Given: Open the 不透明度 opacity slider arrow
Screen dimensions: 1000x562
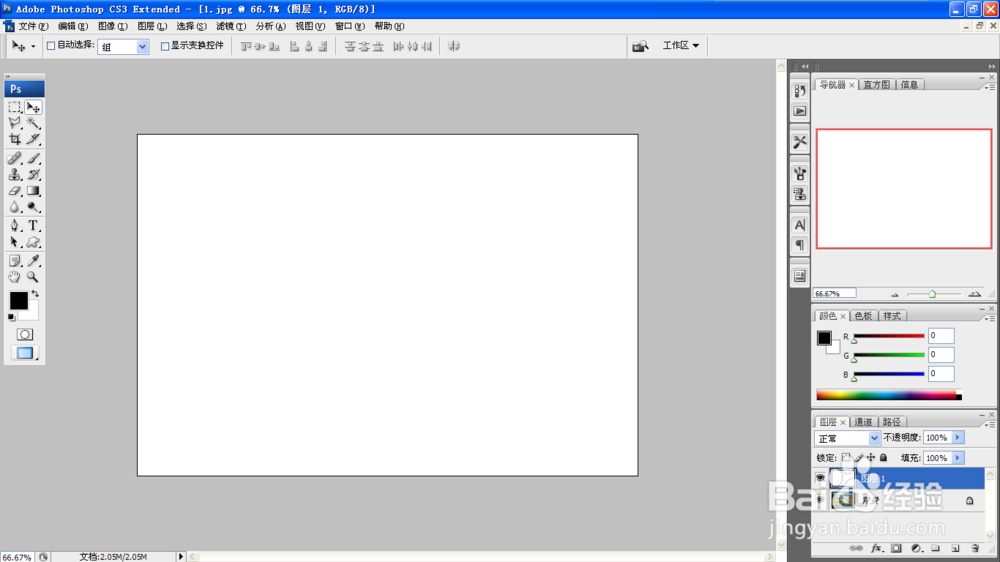Looking at the screenshot, I should (957, 438).
